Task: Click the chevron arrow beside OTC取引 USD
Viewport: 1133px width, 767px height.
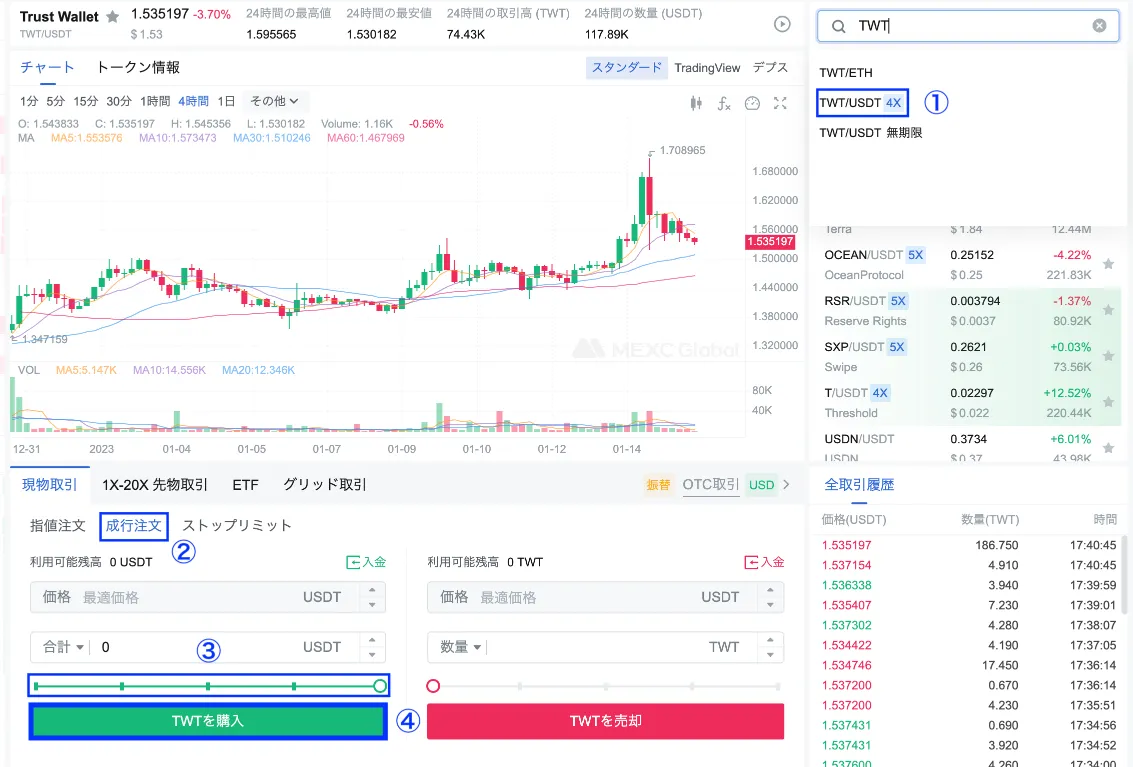Action: point(787,484)
